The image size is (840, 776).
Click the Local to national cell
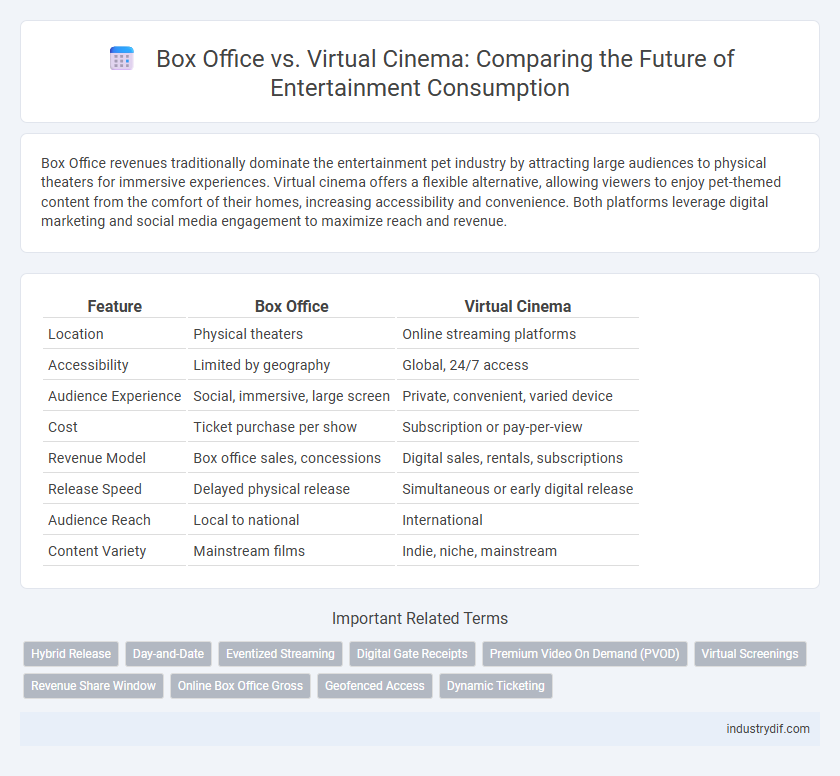291,521
